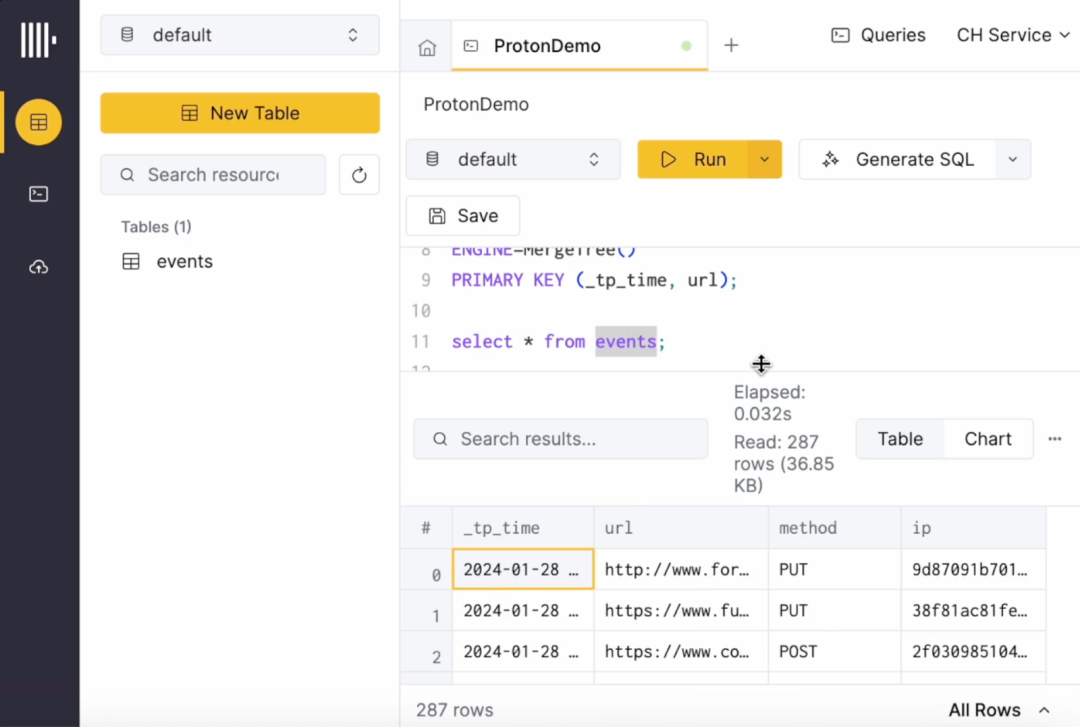
Task: Select the https://www.co... url cell
Action: point(681,651)
